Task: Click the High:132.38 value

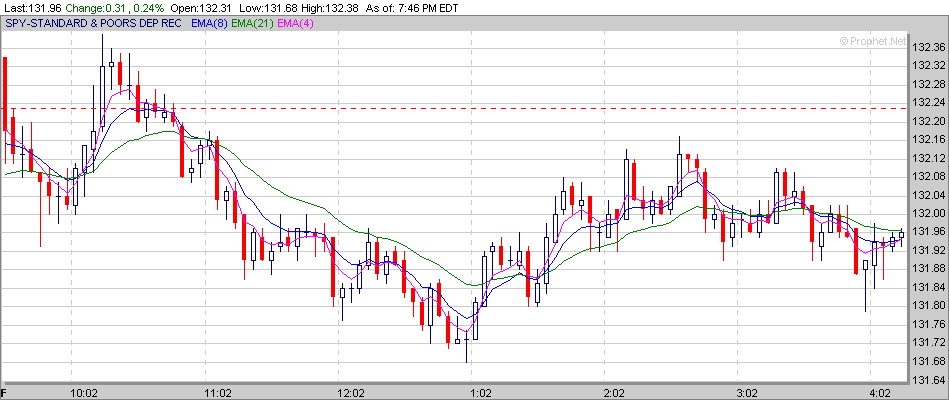Action: pos(331,8)
